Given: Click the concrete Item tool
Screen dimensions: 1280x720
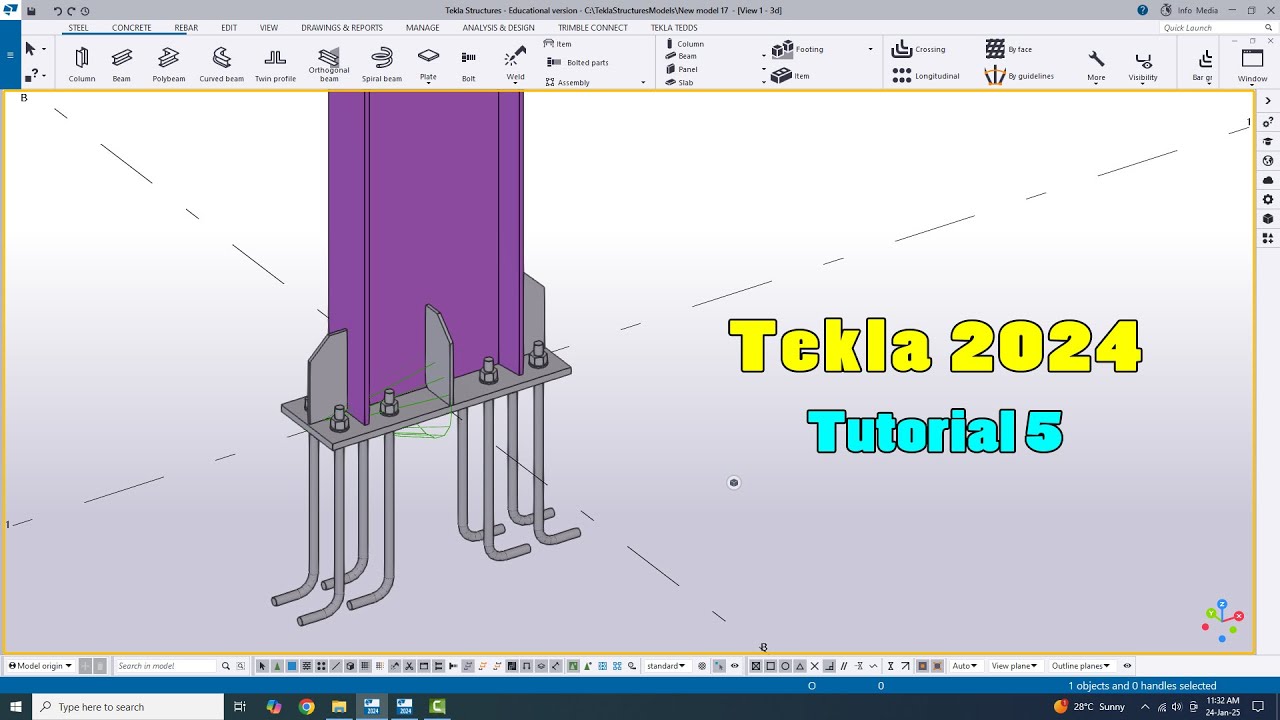Looking at the screenshot, I should (x=791, y=75).
